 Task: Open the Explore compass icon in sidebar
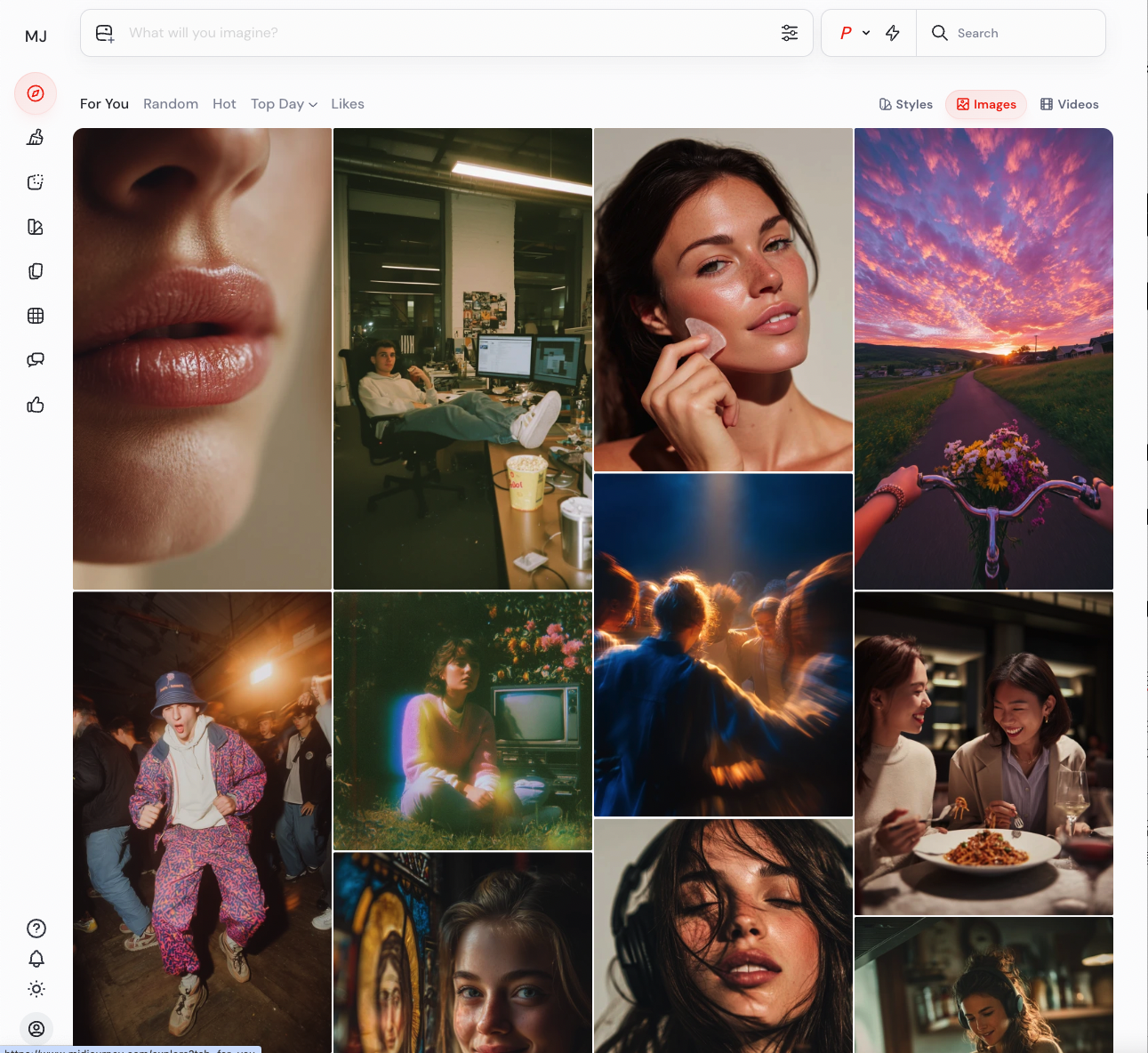tap(36, 93)
